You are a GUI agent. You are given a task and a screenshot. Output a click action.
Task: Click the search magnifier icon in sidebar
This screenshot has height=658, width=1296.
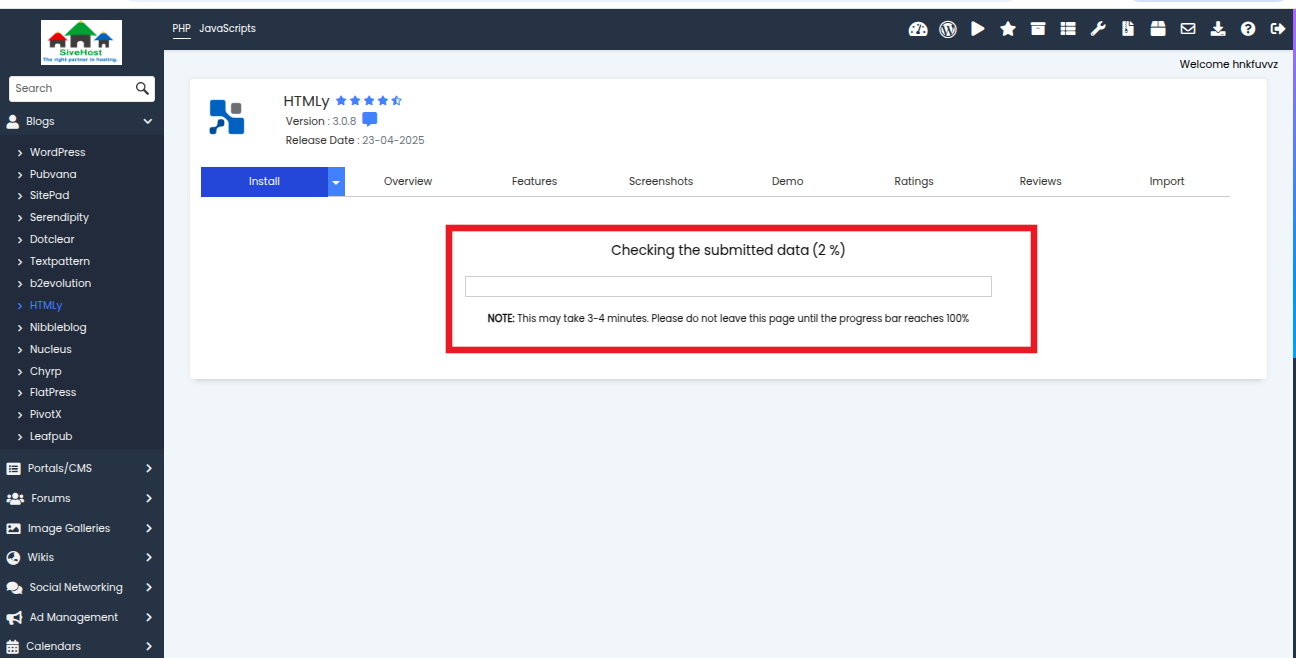pyautogui.click(x=143, y=88)
